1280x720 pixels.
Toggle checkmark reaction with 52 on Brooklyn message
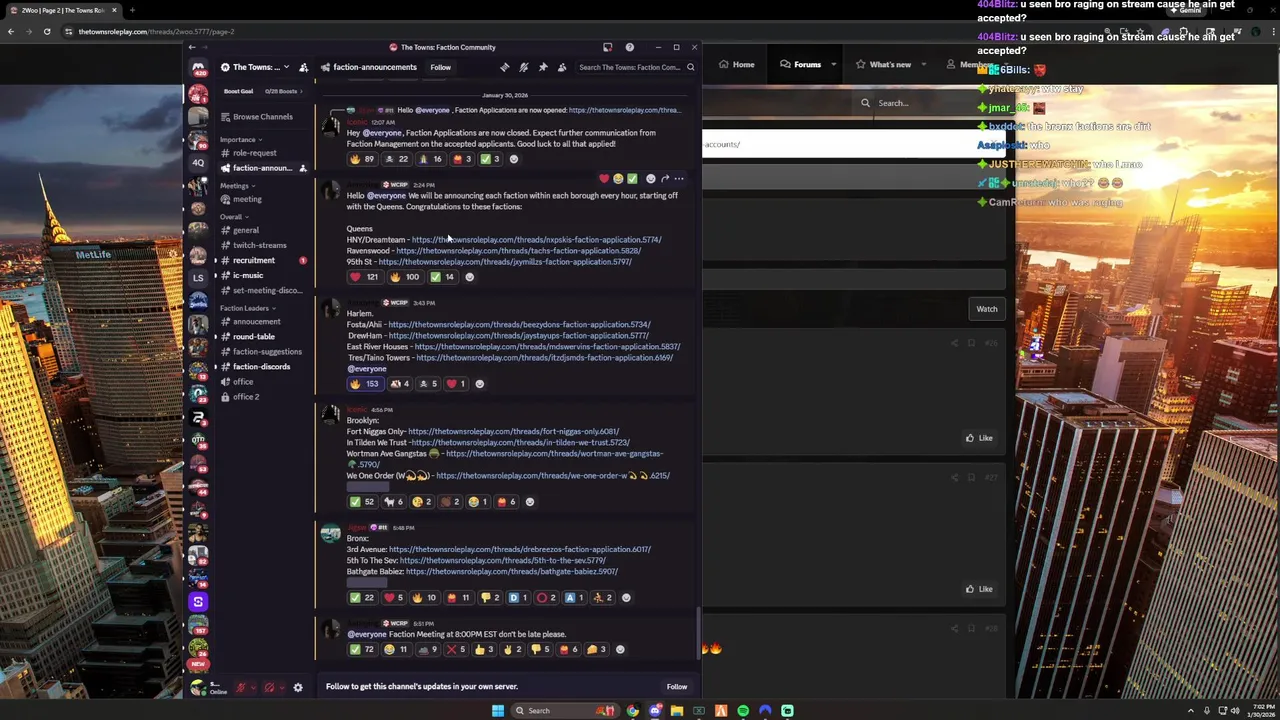[x=362, y=502]
